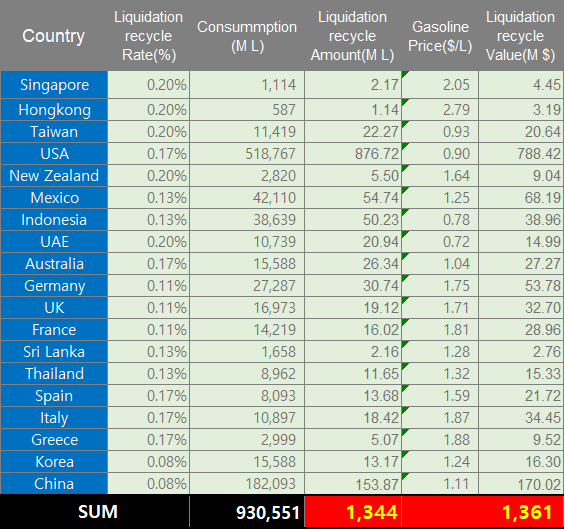This screenshot has width=565, height=530.
Task: Click the Consumption (M L) header
Action: pos(247,36)
